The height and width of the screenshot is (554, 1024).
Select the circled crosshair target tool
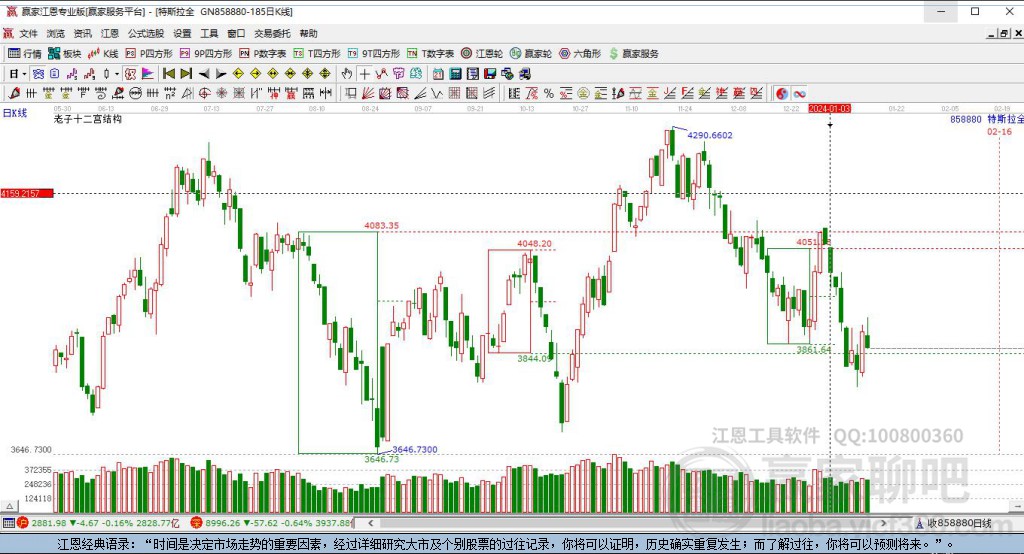click(204, 93)
